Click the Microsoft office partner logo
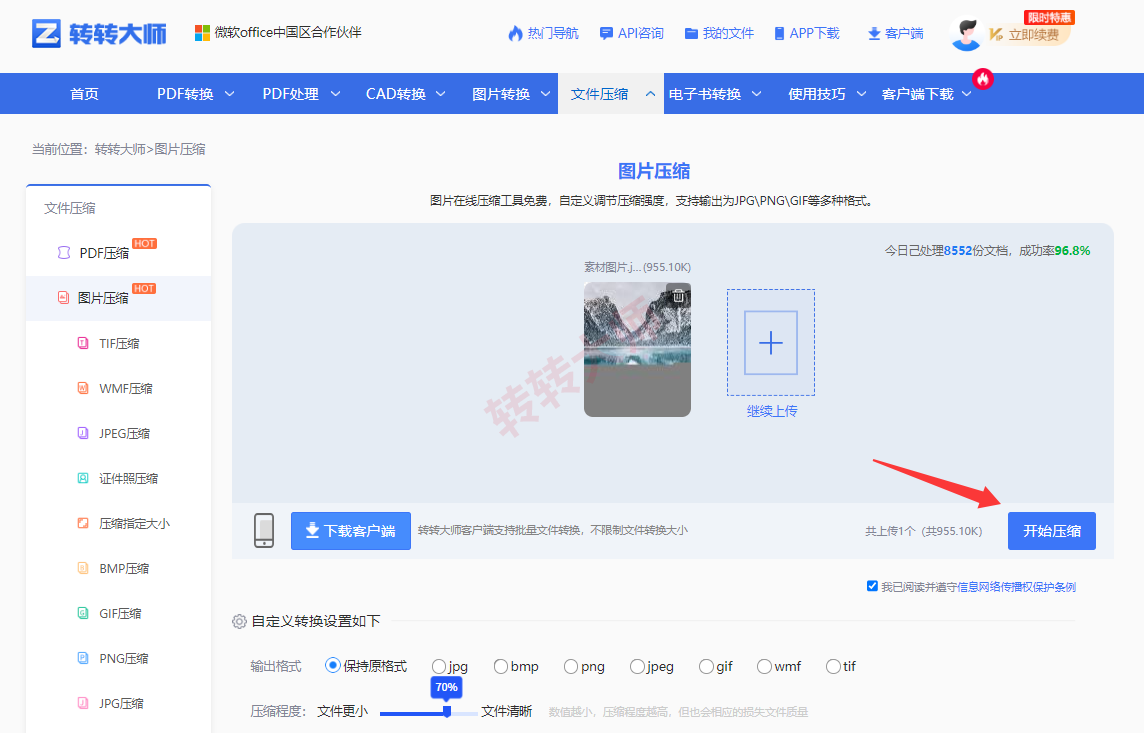 (202, 33)
